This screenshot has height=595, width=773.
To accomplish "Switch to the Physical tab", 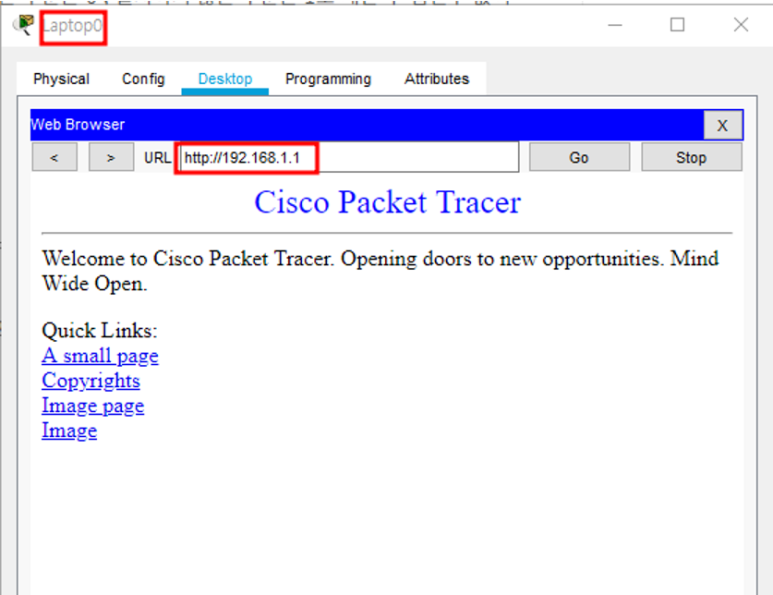I will [x=61, y=79].
